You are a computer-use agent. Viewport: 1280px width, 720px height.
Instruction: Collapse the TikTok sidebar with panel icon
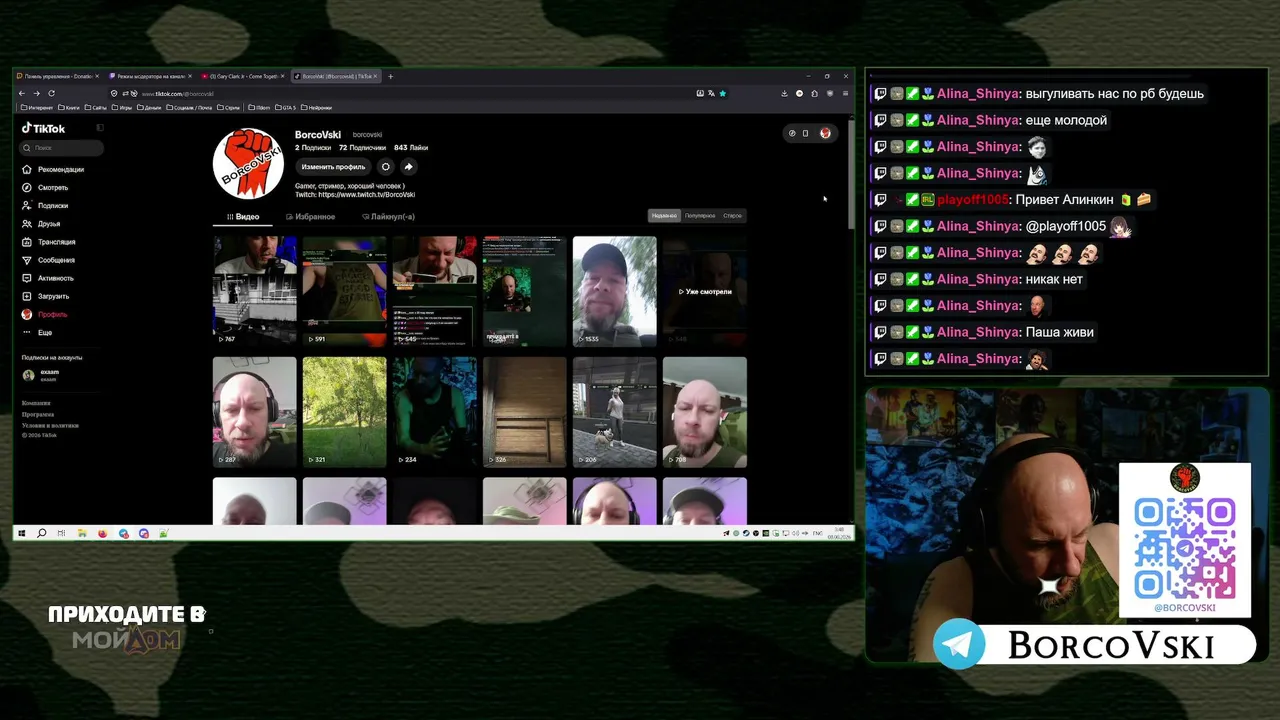pyautogui.click(x=100, y=128)
